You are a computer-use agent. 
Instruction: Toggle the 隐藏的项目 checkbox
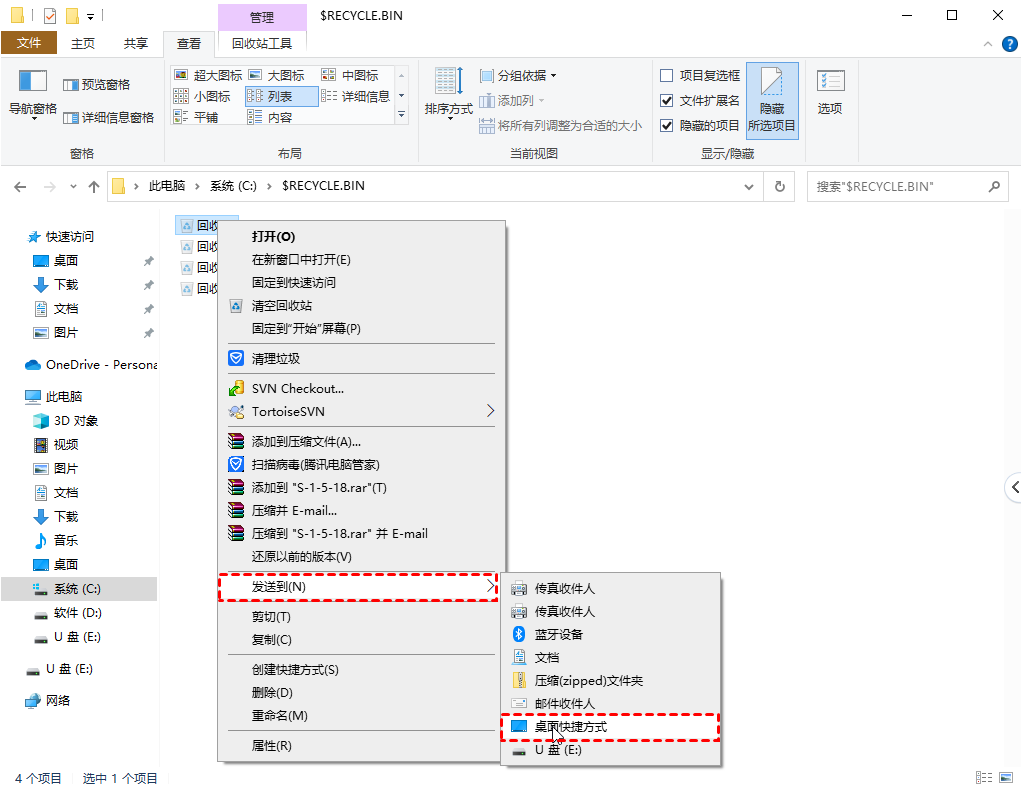coord(667,125)
